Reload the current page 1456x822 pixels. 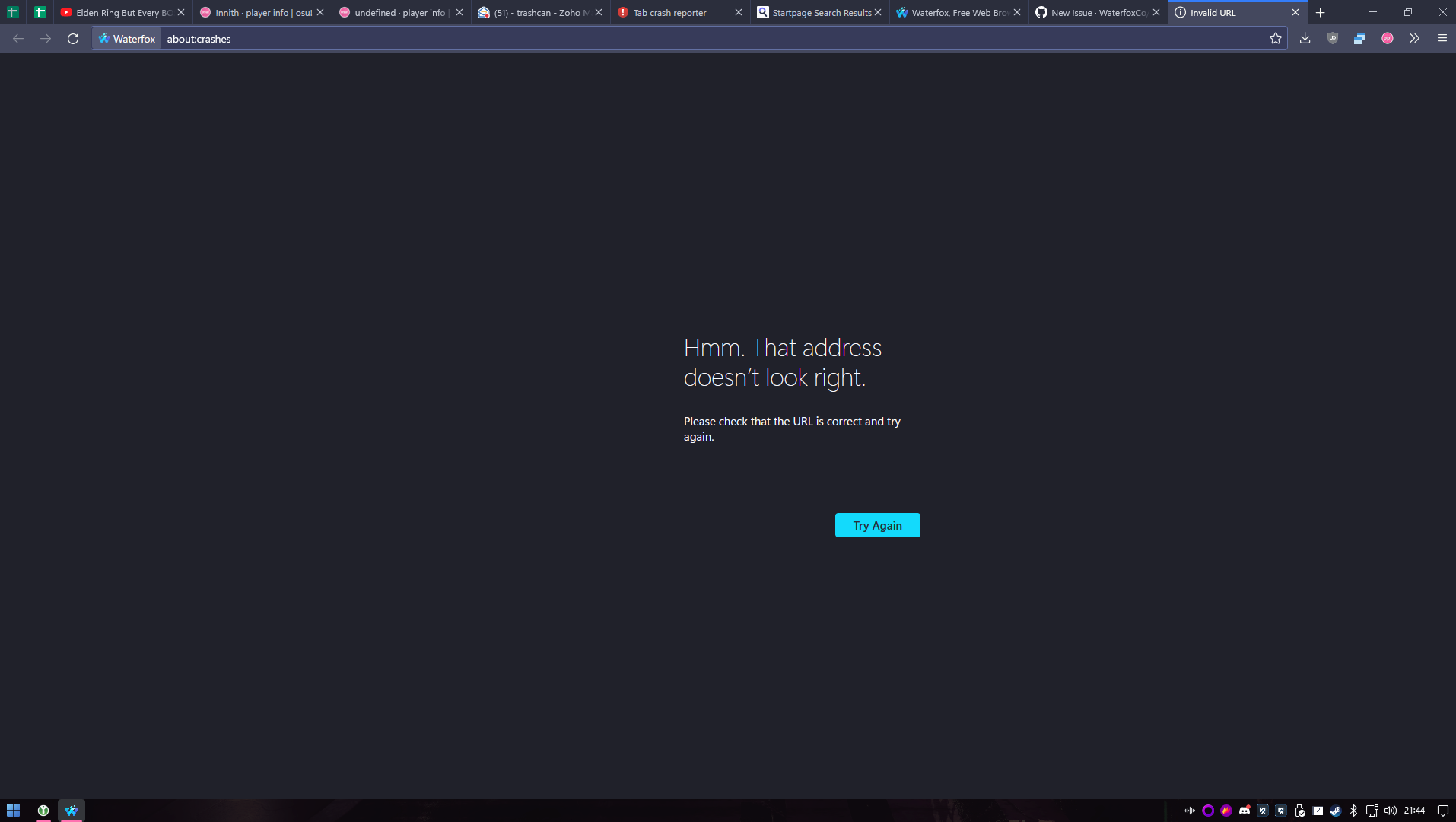(72, 38)
